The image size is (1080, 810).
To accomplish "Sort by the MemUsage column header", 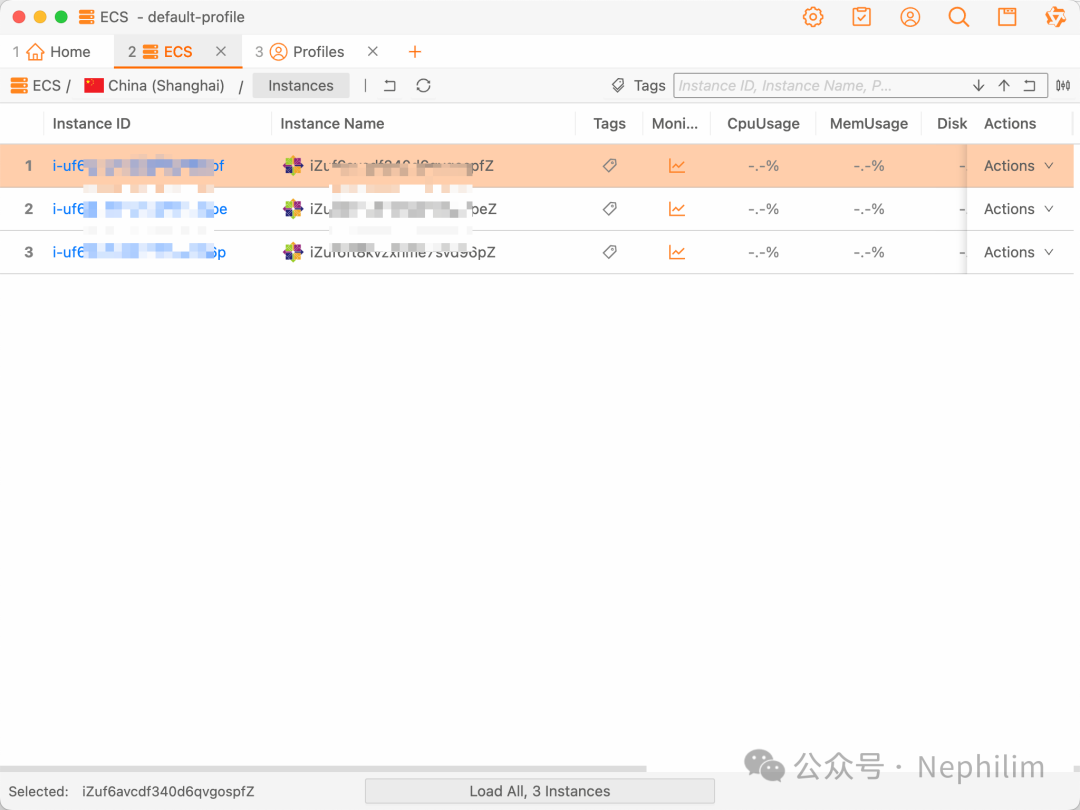I will 869,123.
